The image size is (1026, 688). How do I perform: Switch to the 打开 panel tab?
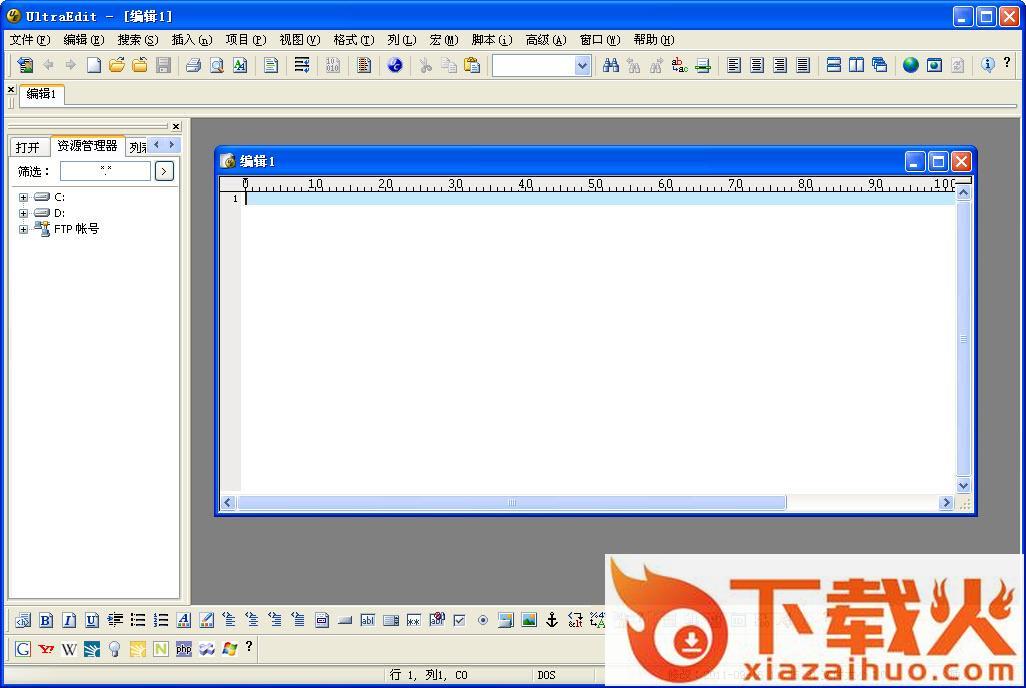[28, 147]
